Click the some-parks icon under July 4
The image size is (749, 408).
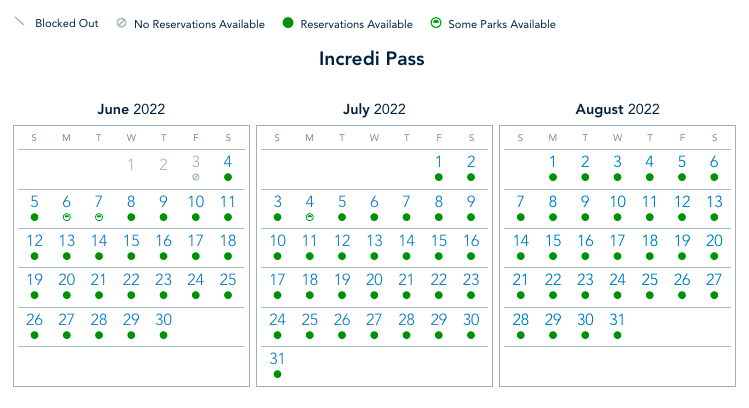point(310,216)
